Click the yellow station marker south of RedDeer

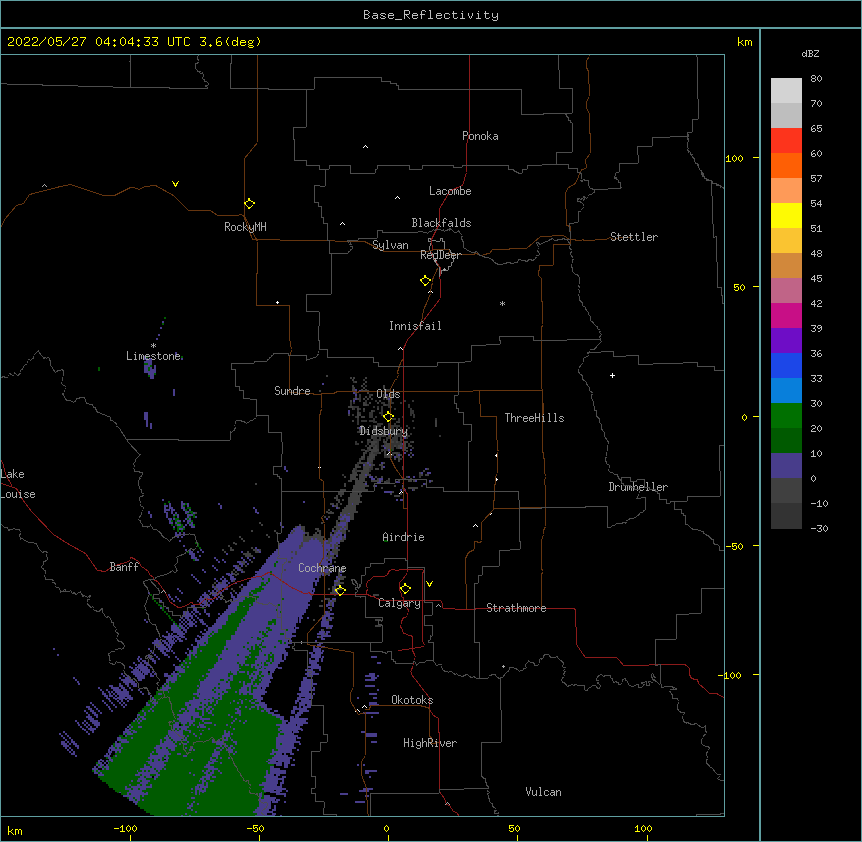pyautogui.click(x=426, y=281)
